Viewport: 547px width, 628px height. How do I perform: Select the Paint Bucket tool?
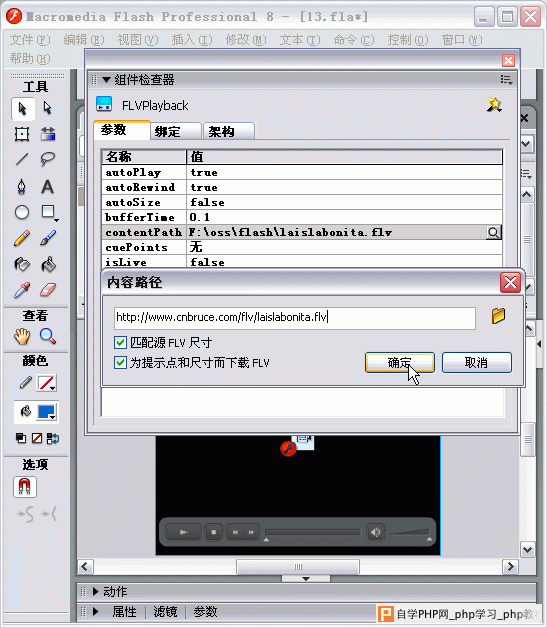[x=48, y=264]
